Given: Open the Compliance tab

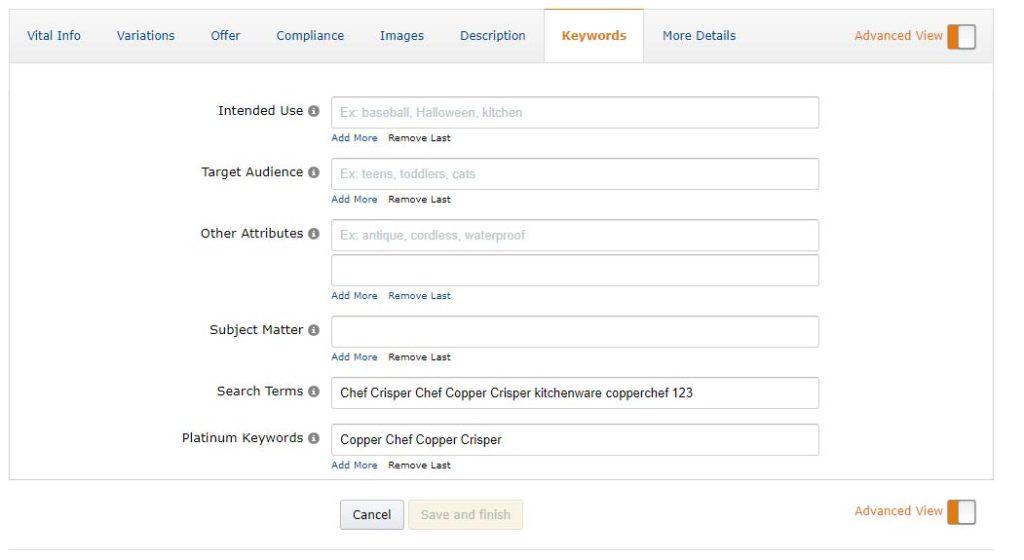Looking at the screenshot, I should pos(310,36).
